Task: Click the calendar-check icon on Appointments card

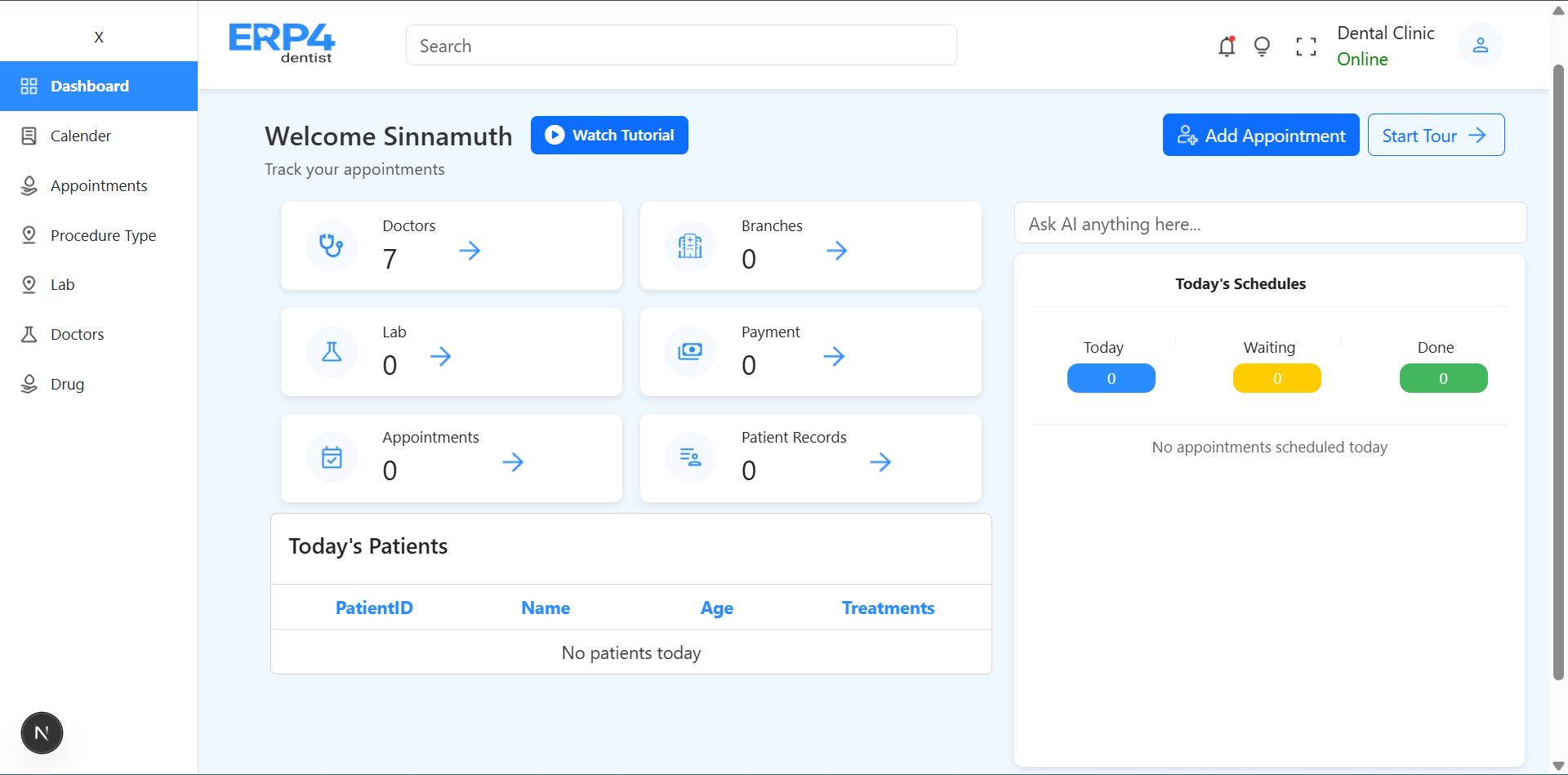Action: pos(332,457)
